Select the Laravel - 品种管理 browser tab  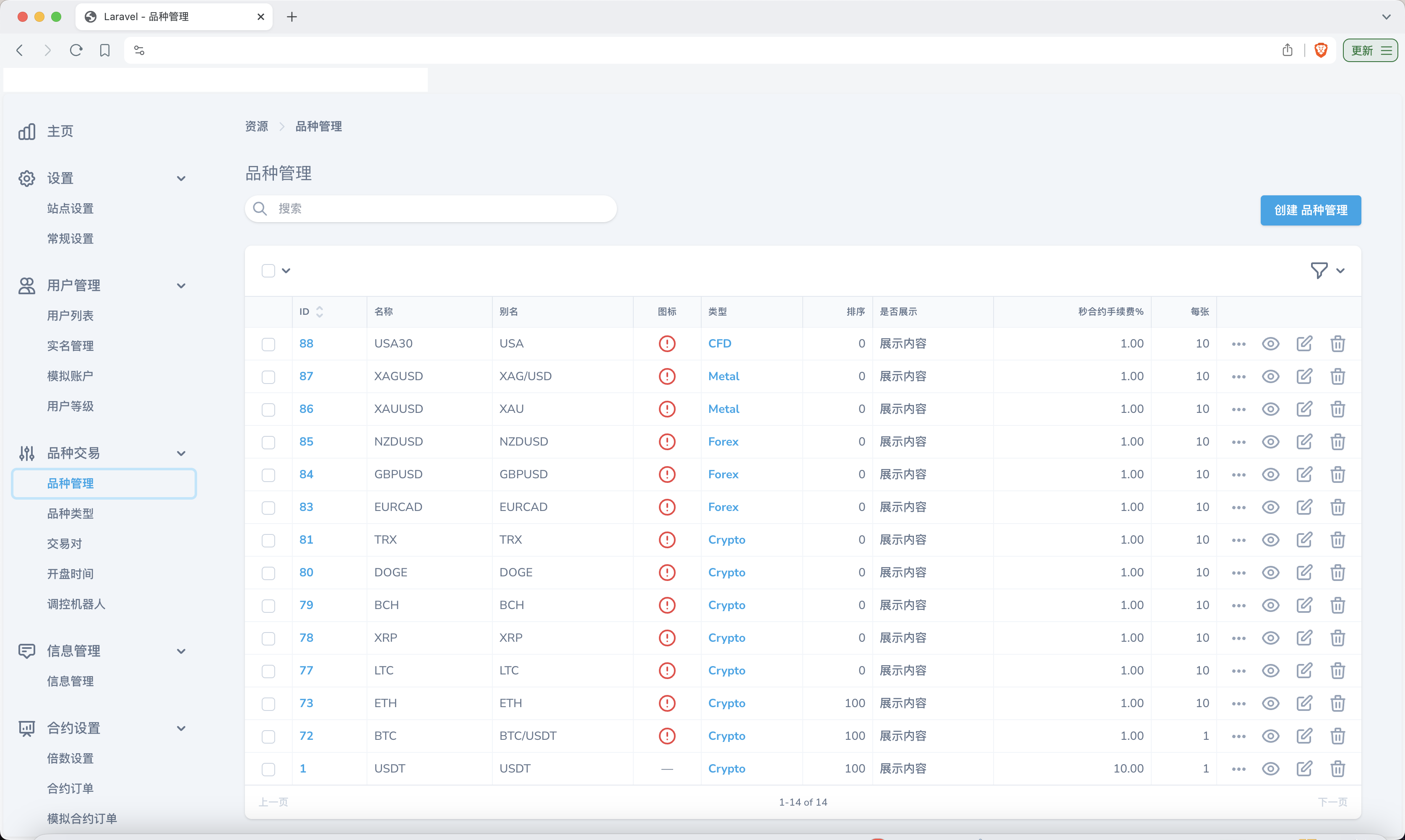174,17
